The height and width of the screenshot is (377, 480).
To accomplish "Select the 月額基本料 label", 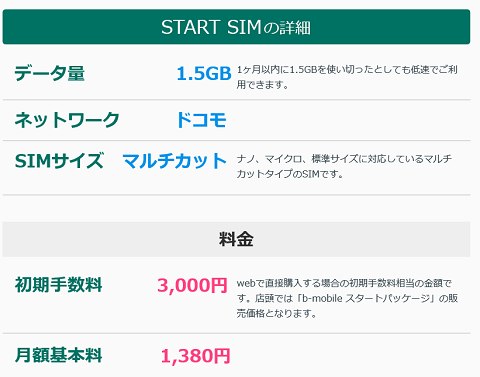I will click(x=58, y=355).
